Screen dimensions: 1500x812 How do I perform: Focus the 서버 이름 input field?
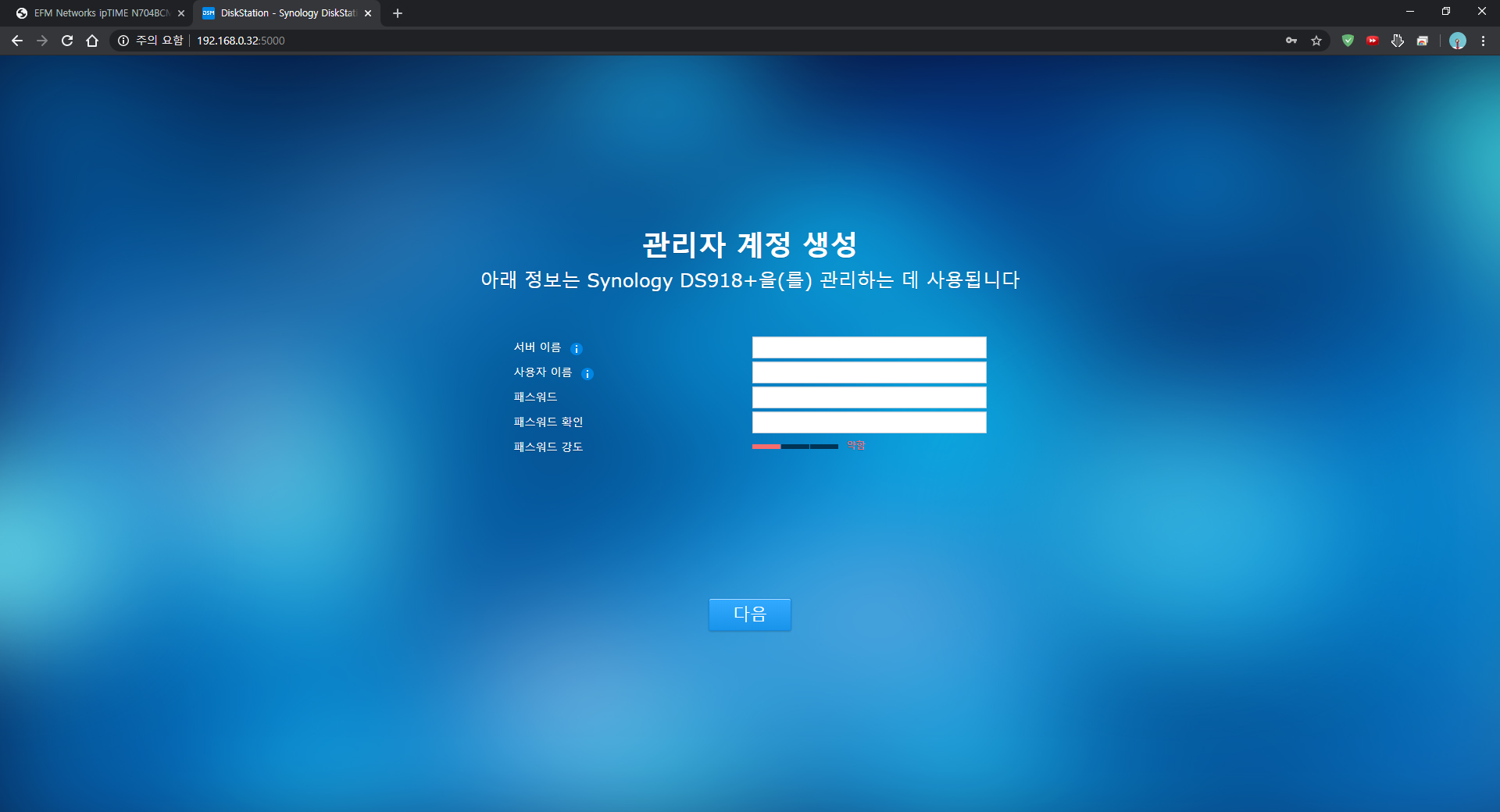870,347
